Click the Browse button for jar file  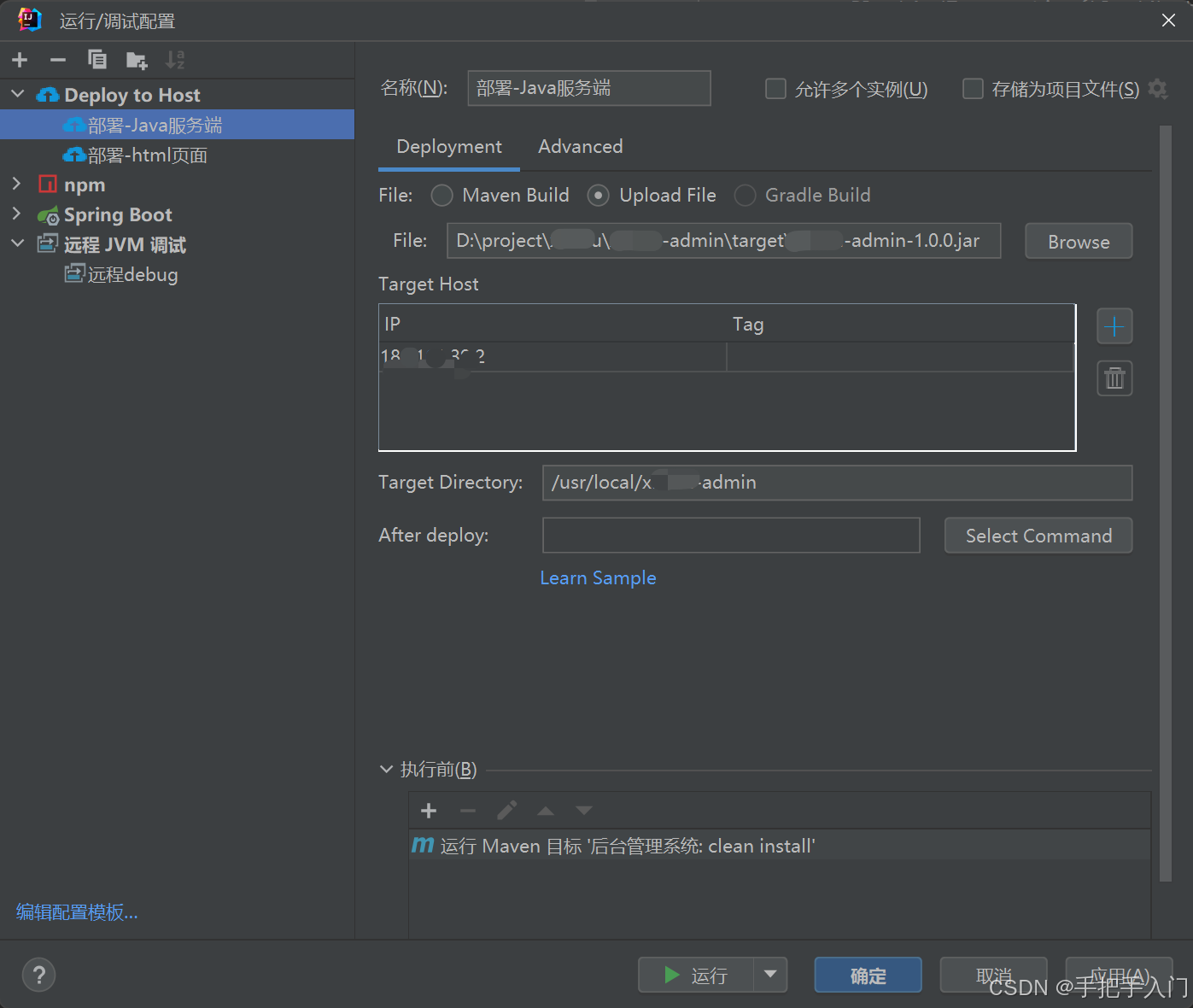pos(1078,241)
